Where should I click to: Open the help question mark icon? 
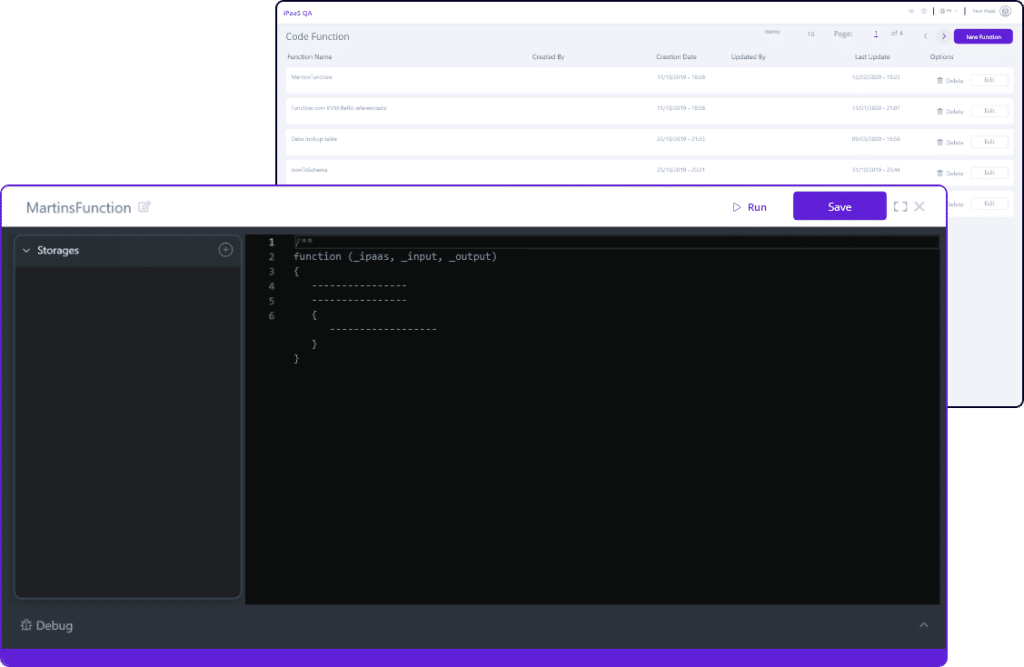[925, 11]
